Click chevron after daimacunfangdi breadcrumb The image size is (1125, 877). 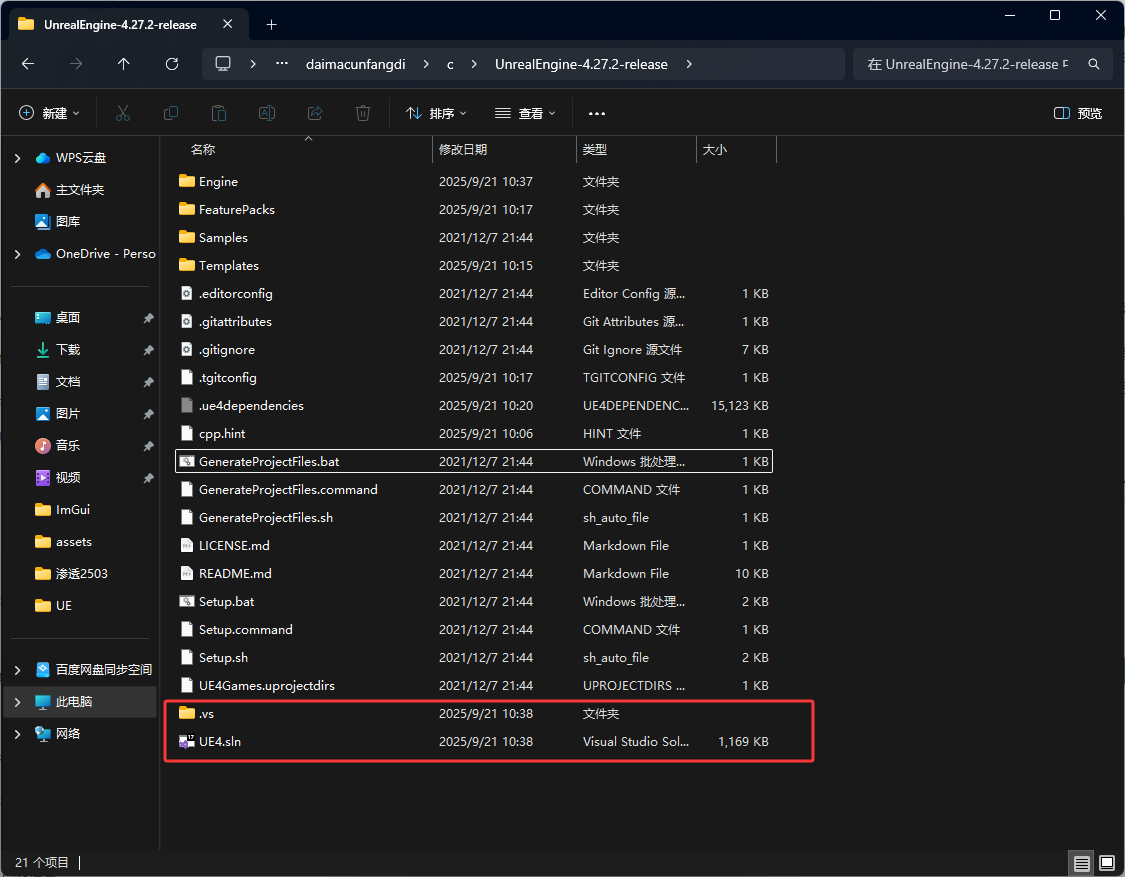coord(426,64)
